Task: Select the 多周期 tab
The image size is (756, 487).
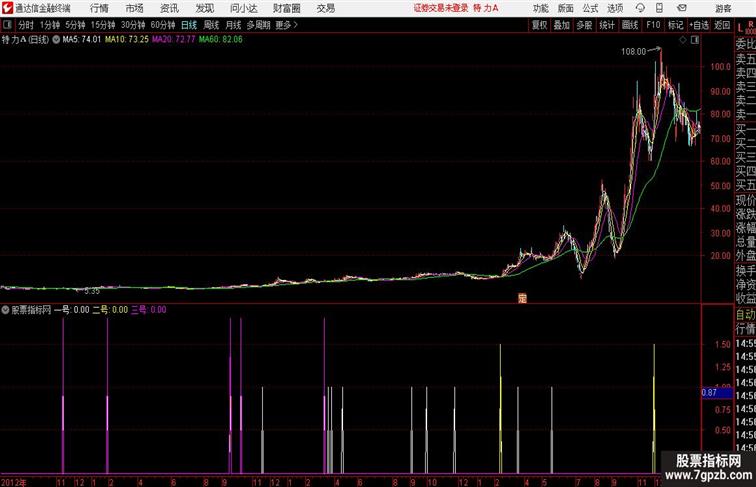Action: [x=258, y=25]
